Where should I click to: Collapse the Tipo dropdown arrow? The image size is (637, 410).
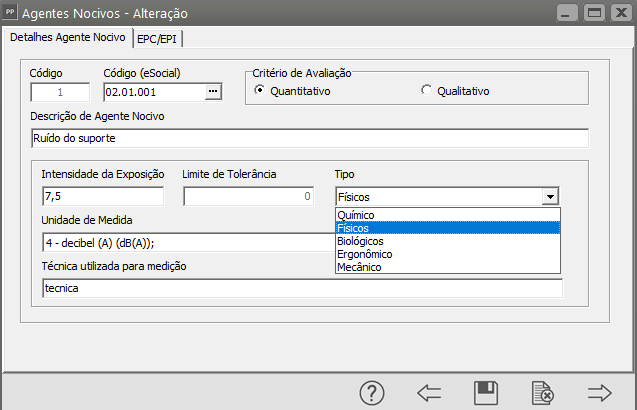pos(549,197)
